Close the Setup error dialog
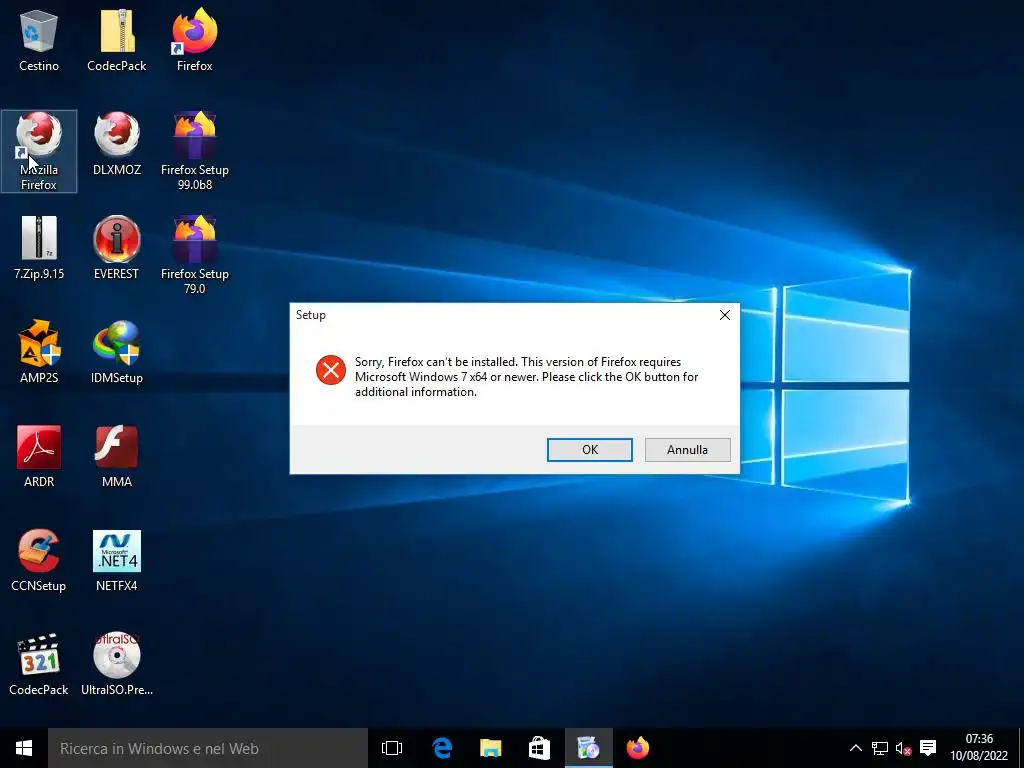 tap(725, 315)
